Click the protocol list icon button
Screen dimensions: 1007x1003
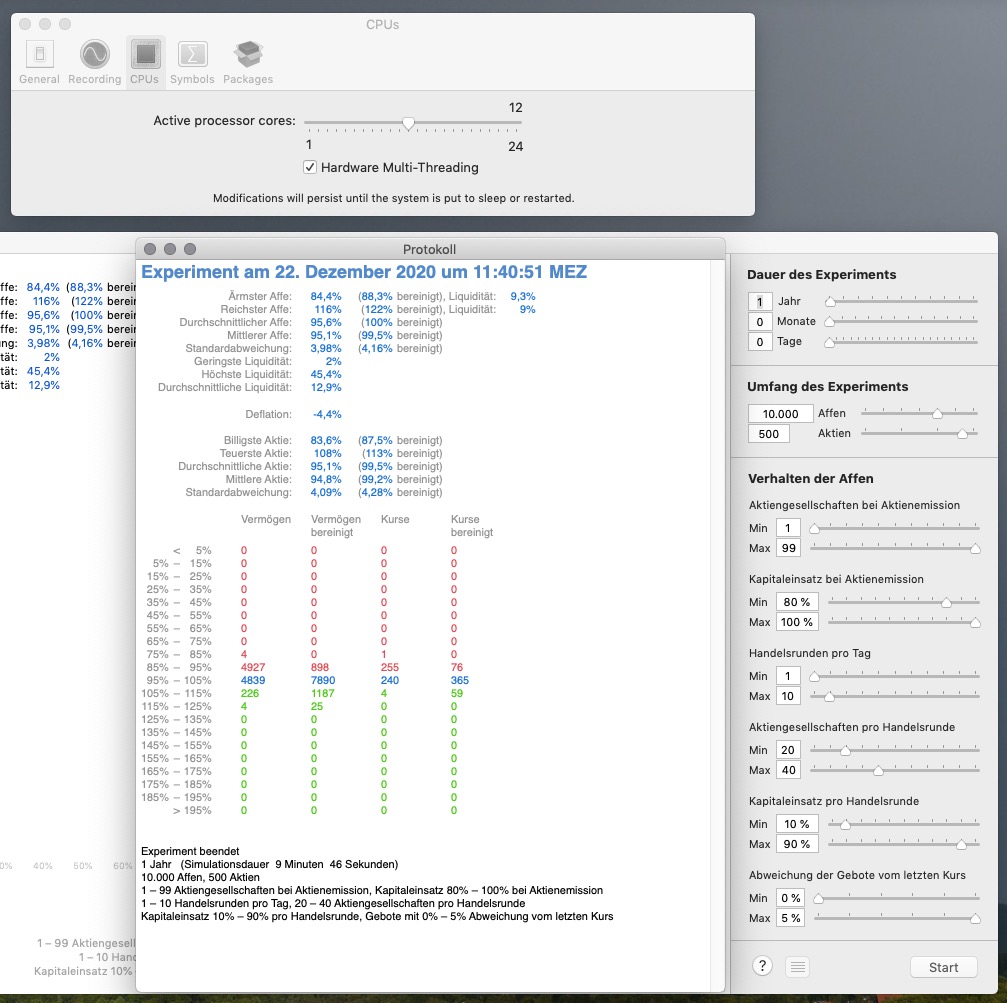pyautogui.click(x=798, y=966)
